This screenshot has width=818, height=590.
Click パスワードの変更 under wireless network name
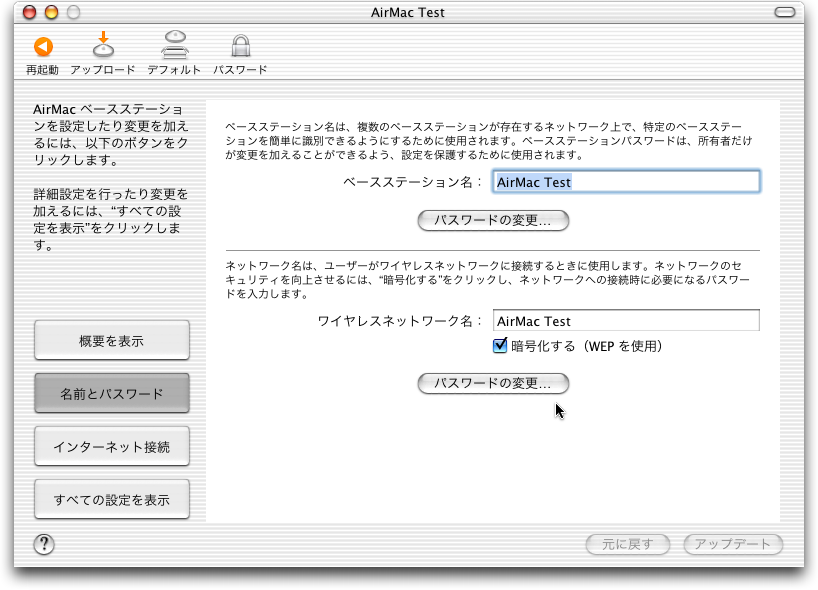point(493,383)
